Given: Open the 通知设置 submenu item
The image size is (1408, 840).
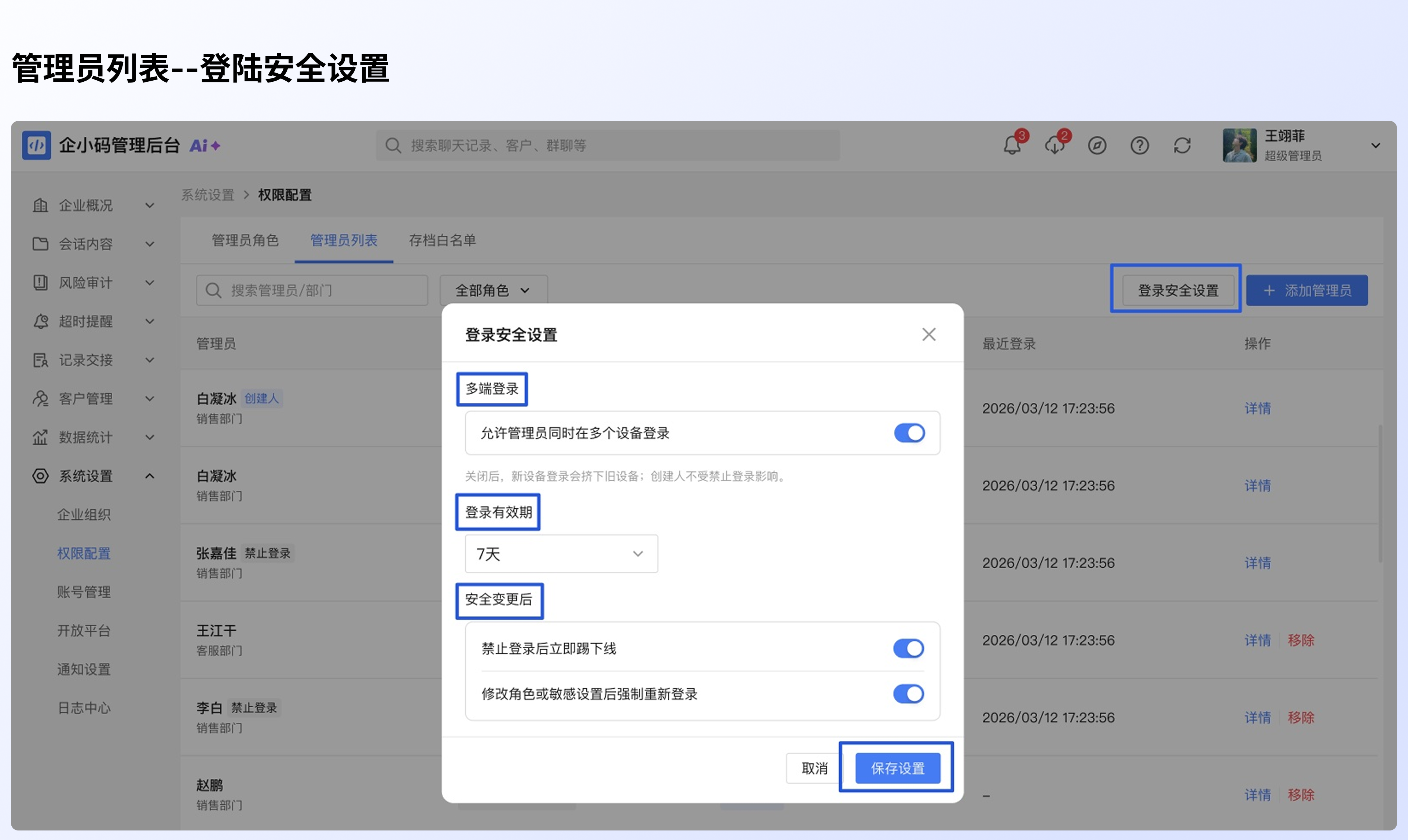Looking at the screenshot, I should (x=84, y=669).
